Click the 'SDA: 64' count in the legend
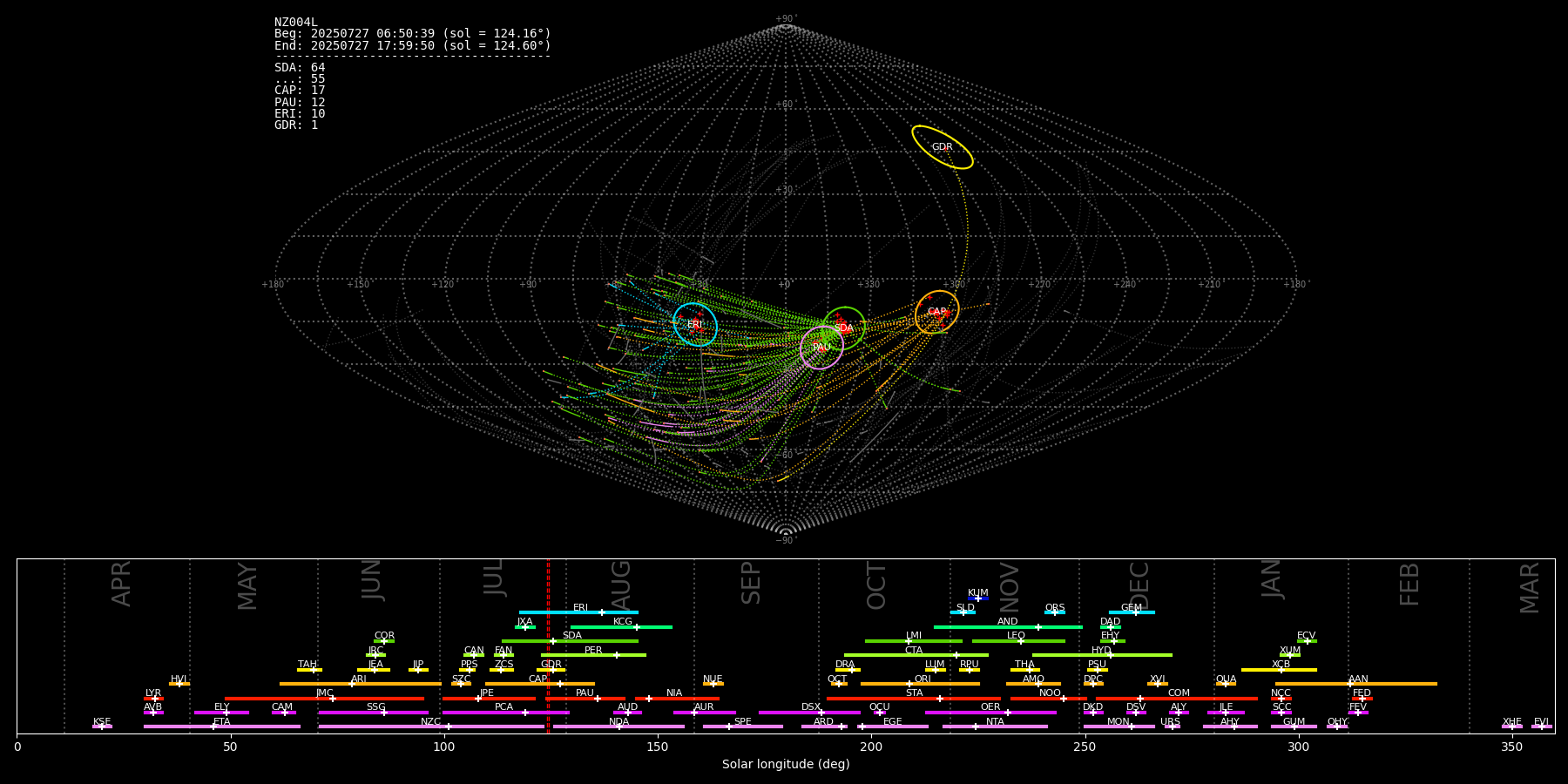1568x784 pixels. click(300, 67)
